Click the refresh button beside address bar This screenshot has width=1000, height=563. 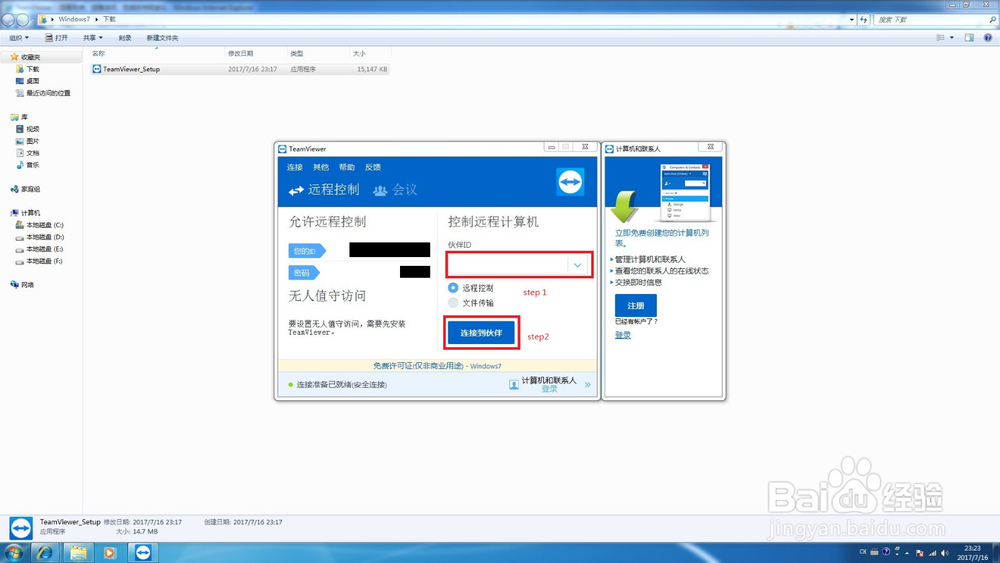tap(864, 20)
